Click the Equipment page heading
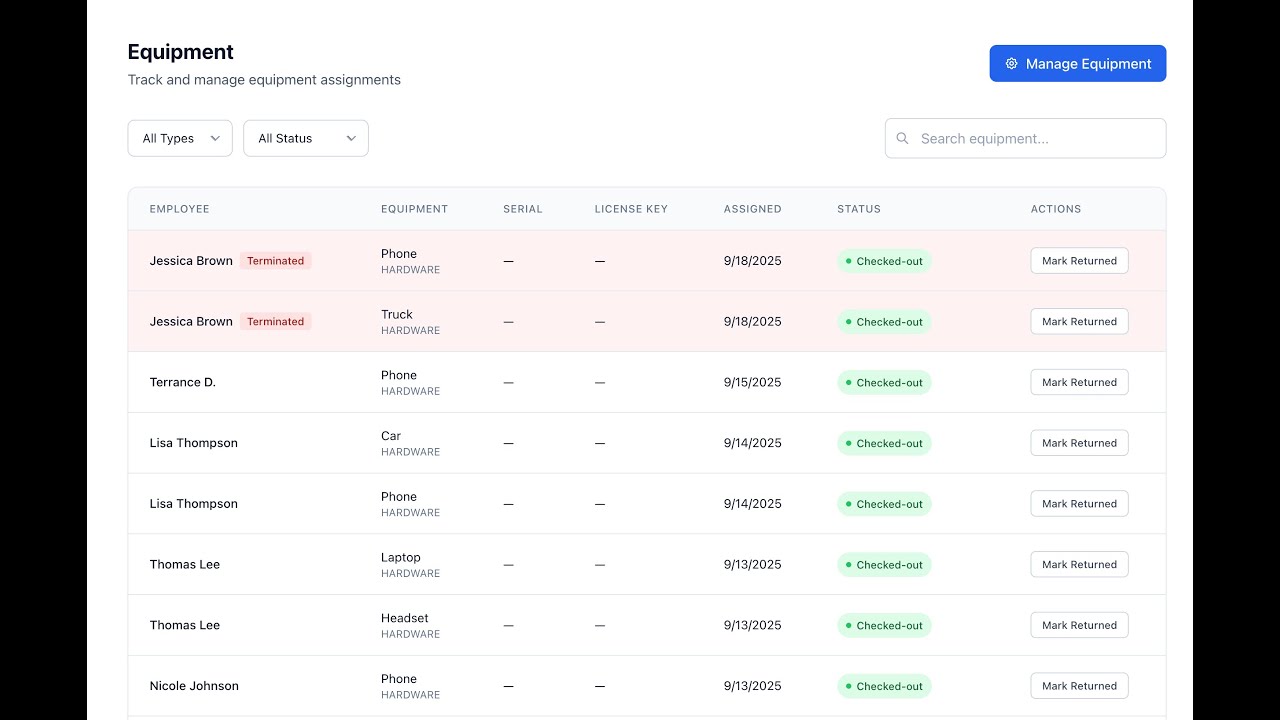1280x720 pixels. tap(181, 52)
